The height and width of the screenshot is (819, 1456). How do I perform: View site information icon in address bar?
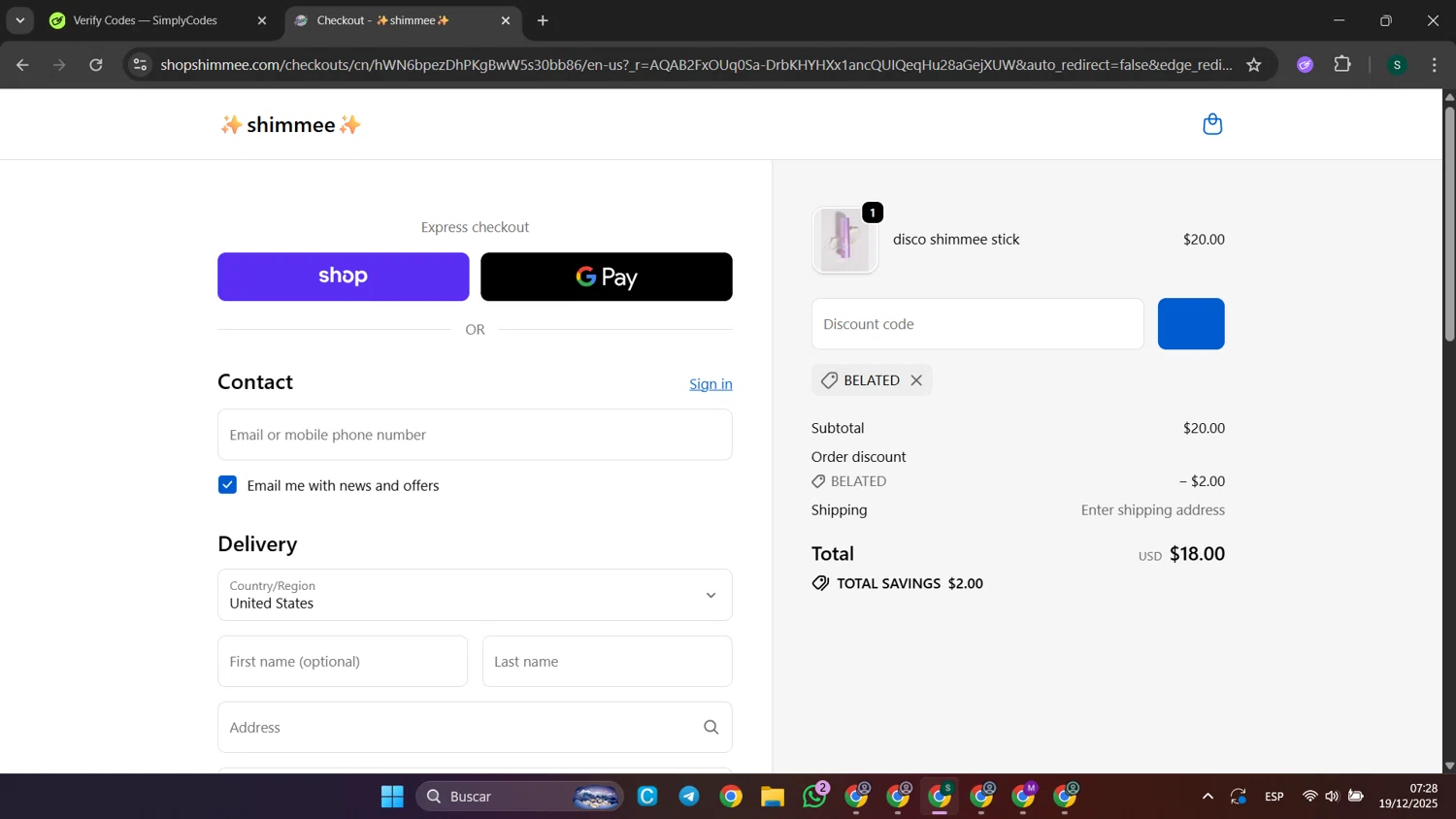(x=140, y=65)
